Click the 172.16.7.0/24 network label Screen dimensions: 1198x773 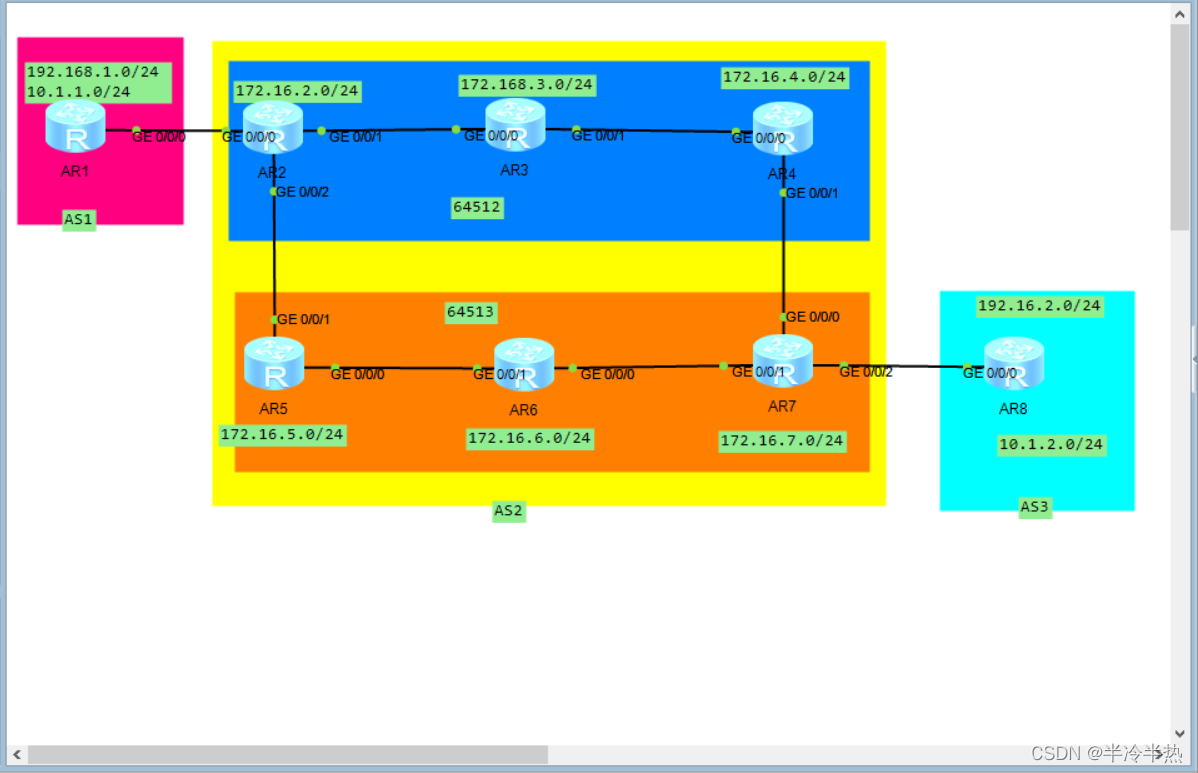[782, 441]
